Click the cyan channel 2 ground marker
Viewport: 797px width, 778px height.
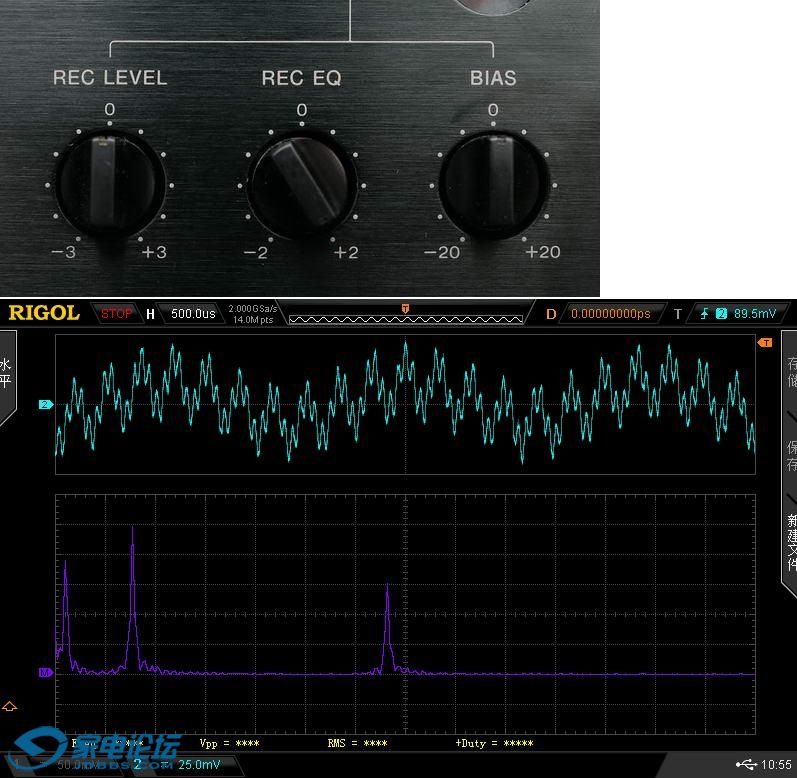click(46, 404)
